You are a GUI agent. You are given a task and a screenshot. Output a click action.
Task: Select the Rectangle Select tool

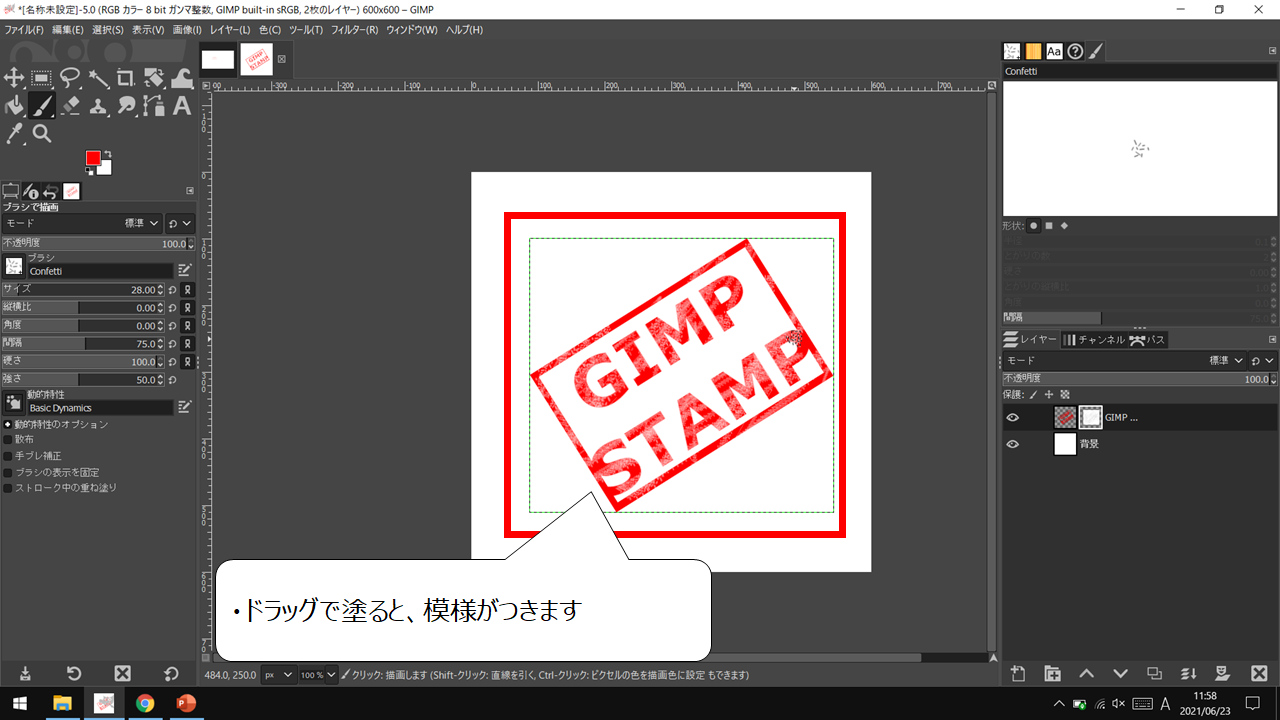point(42,78)
